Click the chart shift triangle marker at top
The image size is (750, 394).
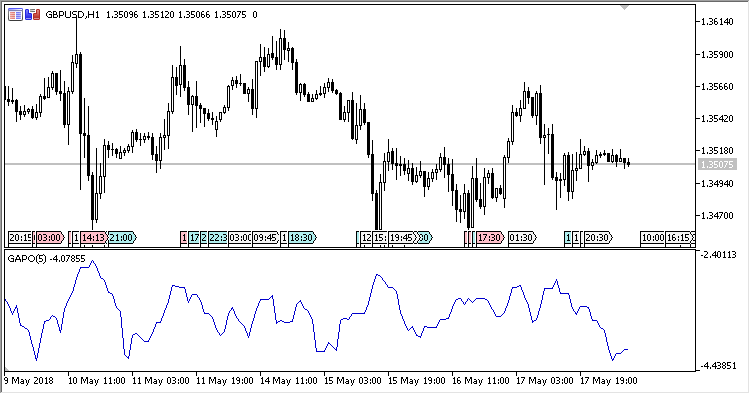click(624, 8)
